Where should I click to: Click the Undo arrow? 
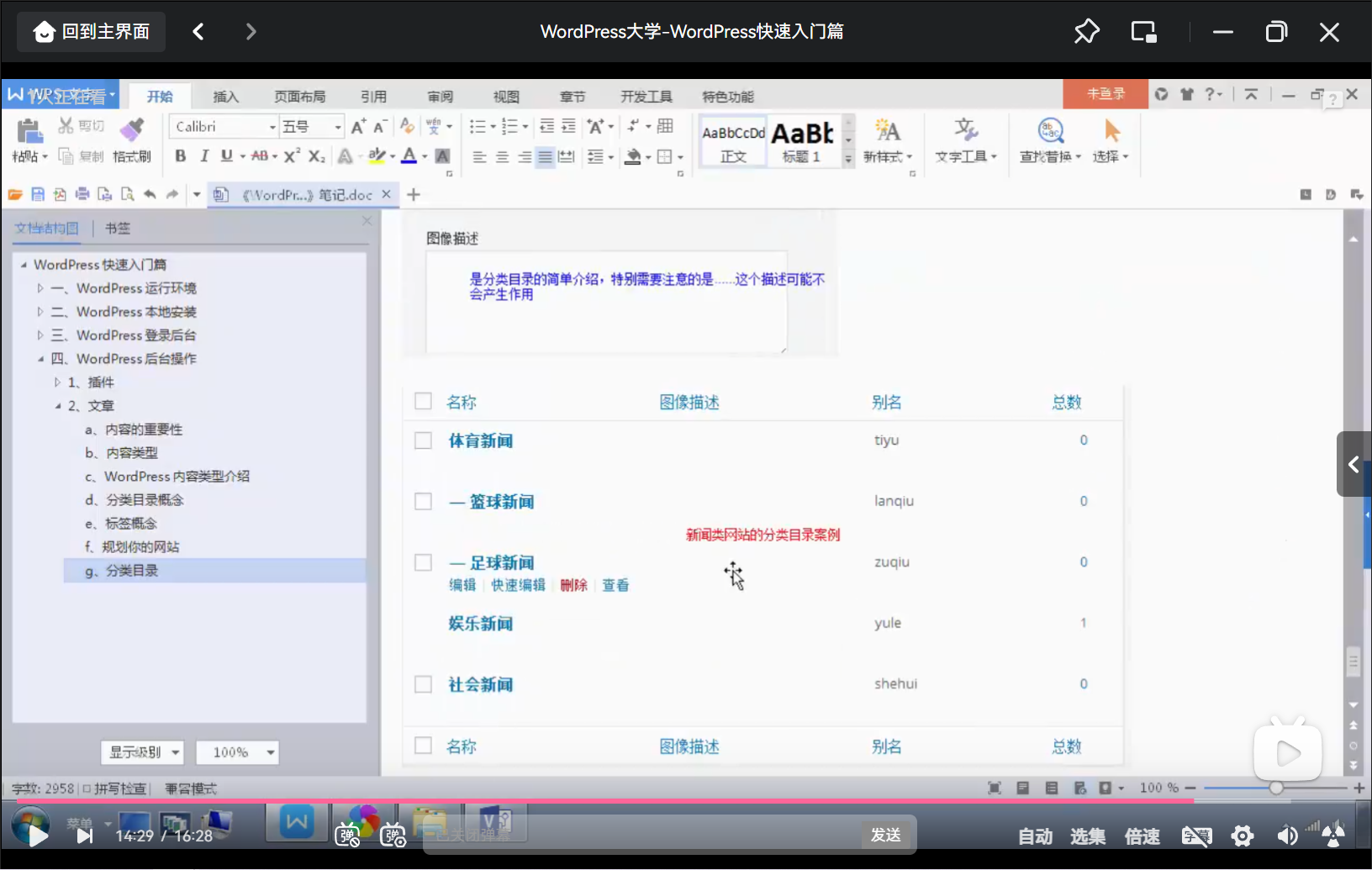pos(150,194)
